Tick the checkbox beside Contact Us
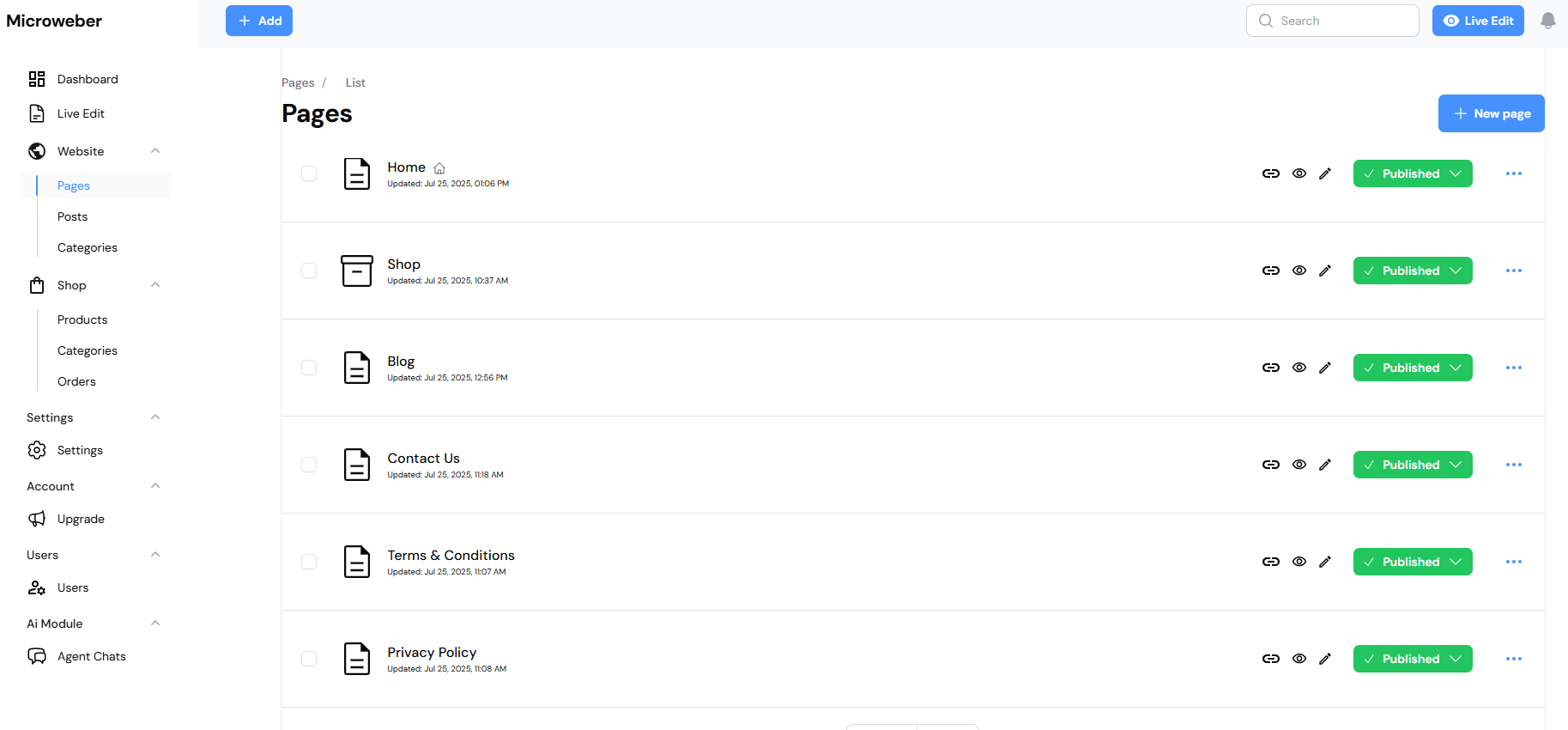Image resolution: width=1568 pixels, height=730 pixels. pos(309,465)
